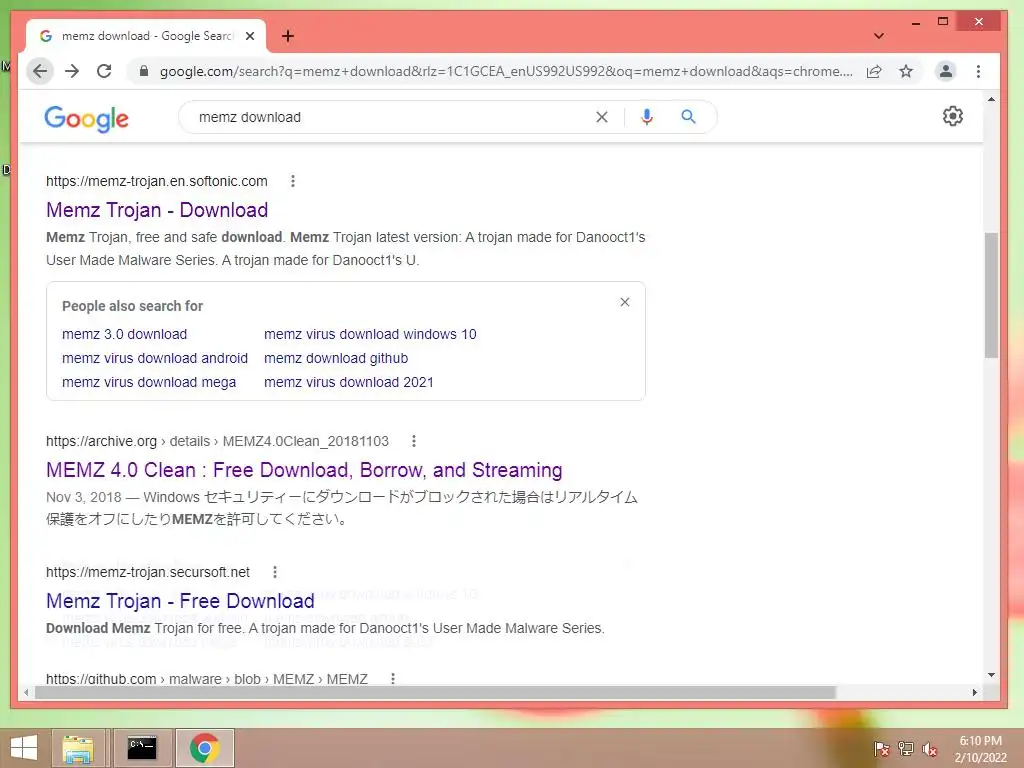
Task: Search memz virus download android
Action: pos(155,359)
